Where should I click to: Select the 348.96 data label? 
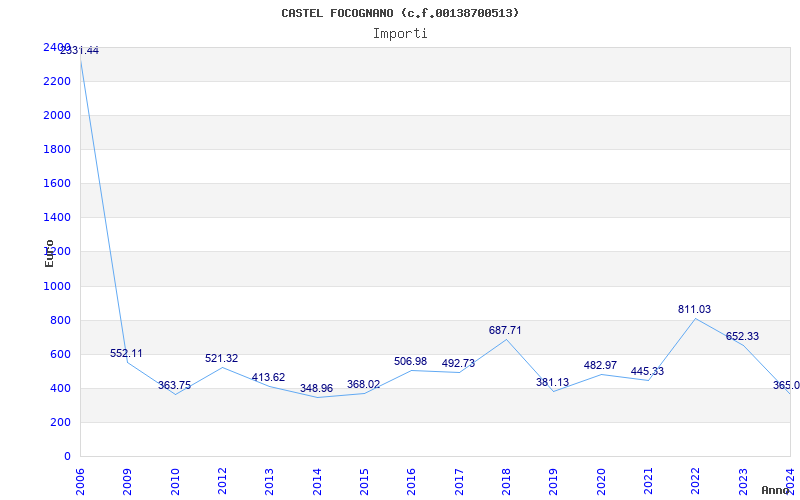pyautogui.click(x=316, y=388)
